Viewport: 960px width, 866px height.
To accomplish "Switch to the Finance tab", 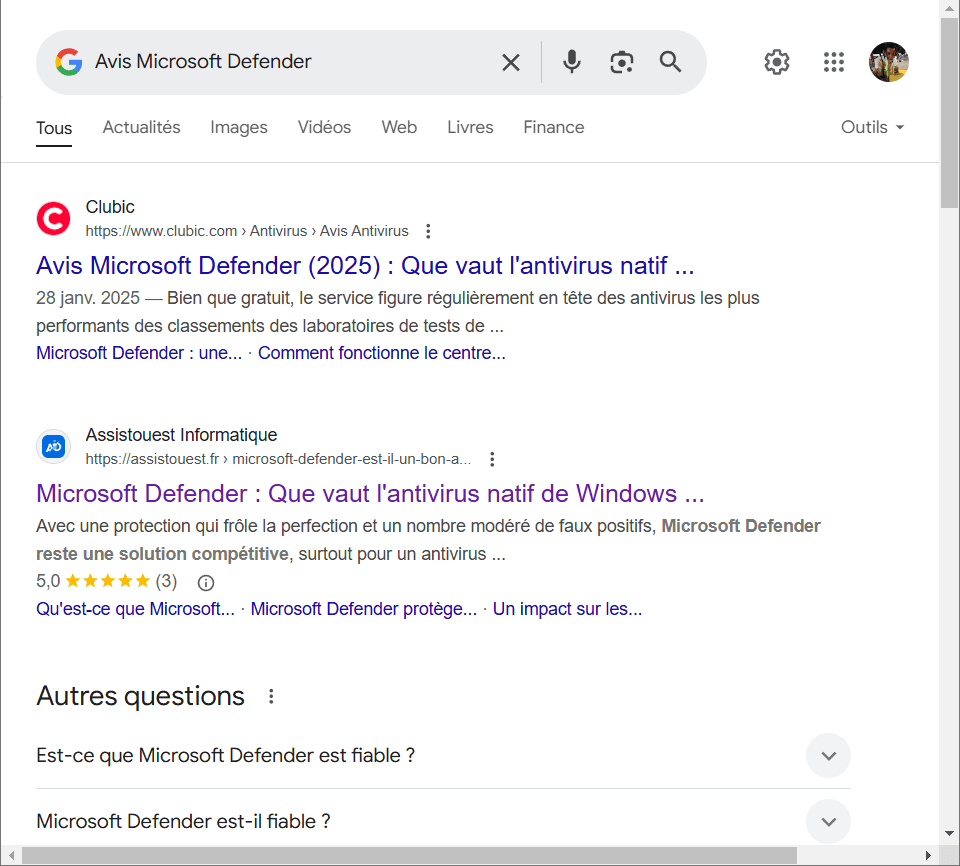I will coord(553,127).
